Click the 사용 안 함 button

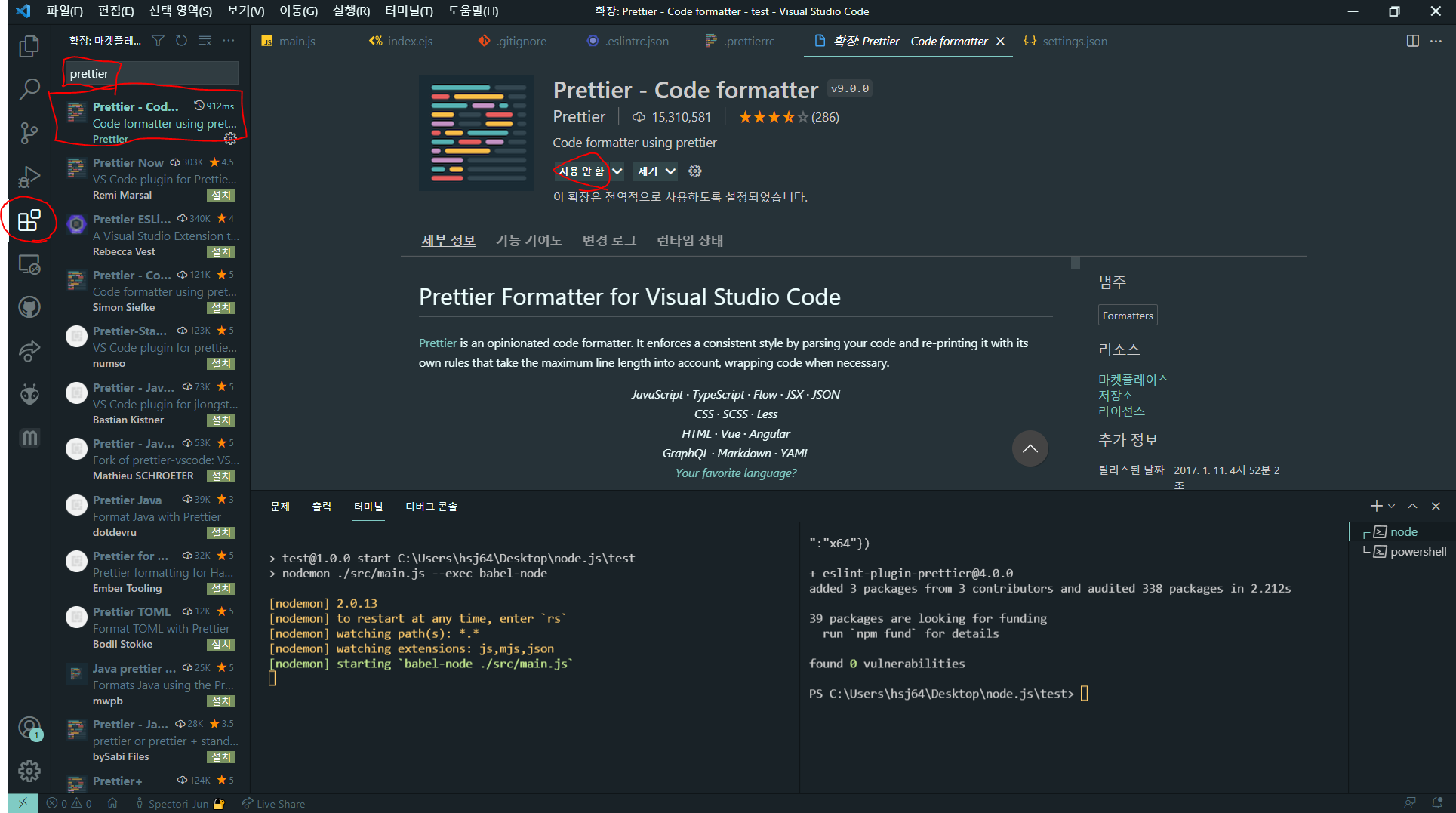581,171
